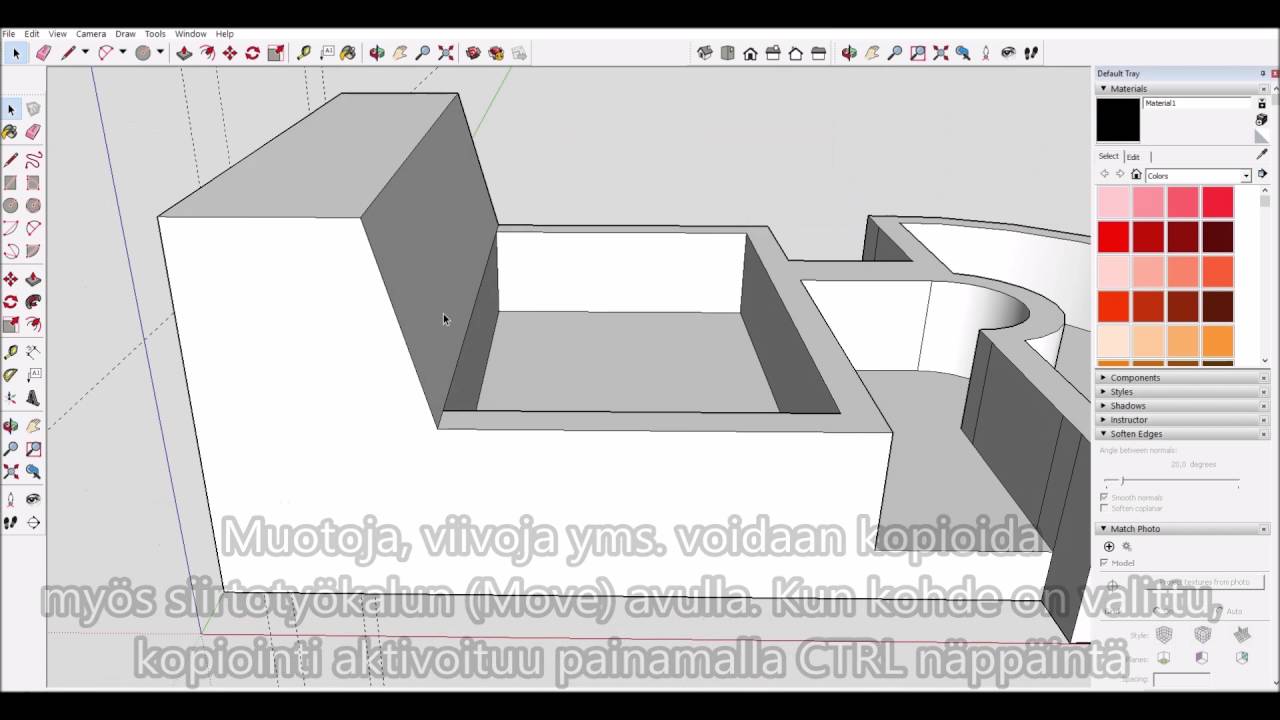This screenshot has height=720, width=1280.
Task: Pick the Protractor tool in left palette
Action: pyautogui.click(x=11, y=375)
